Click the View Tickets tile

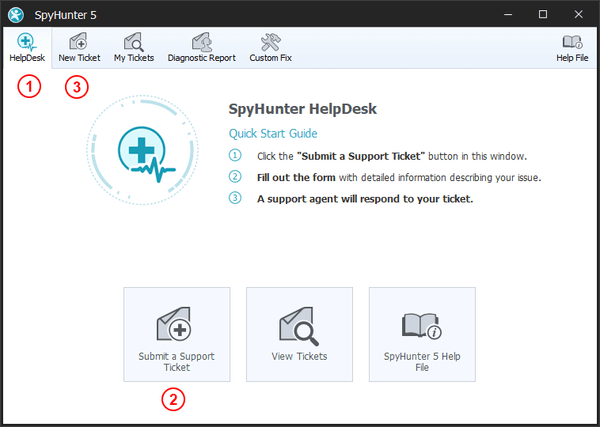(299, 334)
